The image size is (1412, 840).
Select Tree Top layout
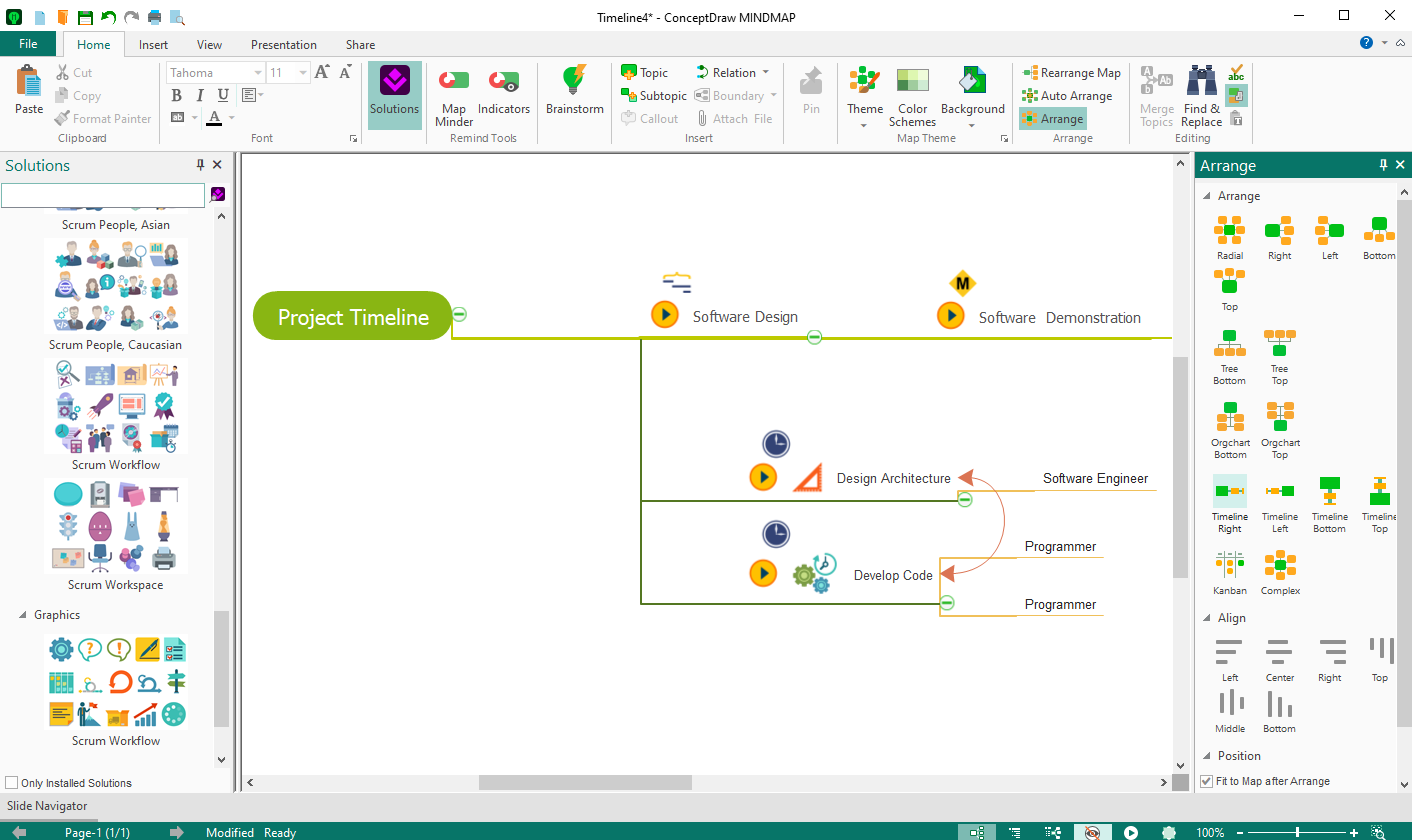[x=1279, y=357]
